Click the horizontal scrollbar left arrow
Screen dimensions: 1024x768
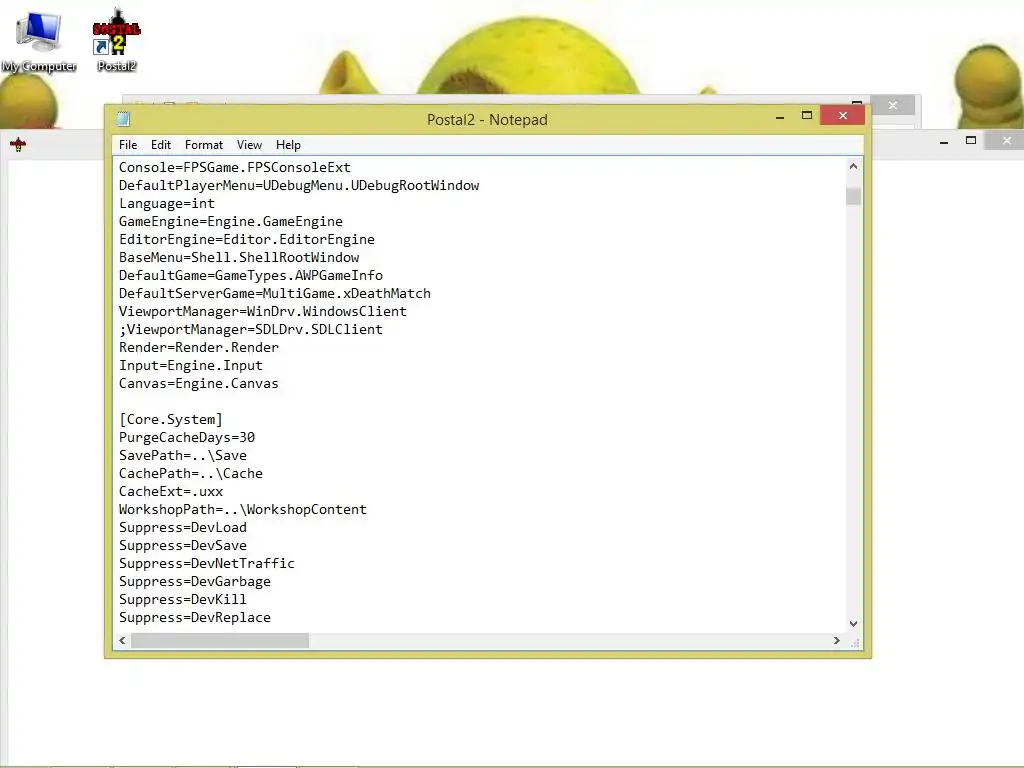122,641
